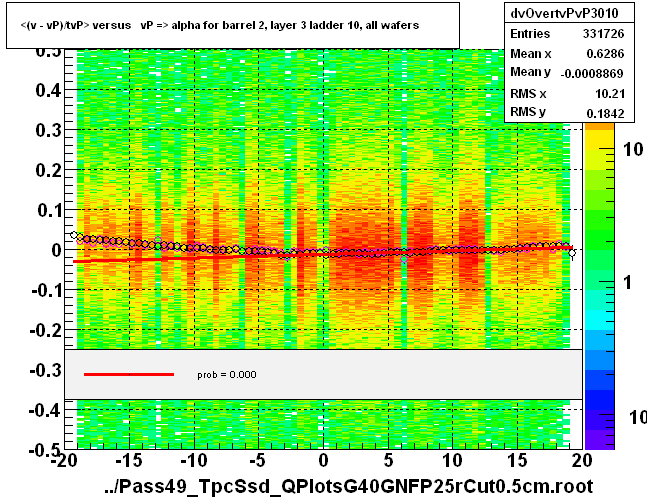This screenshot has width=647, height=499.
Task: Click the red line legend sample
Action: point(129,374)
